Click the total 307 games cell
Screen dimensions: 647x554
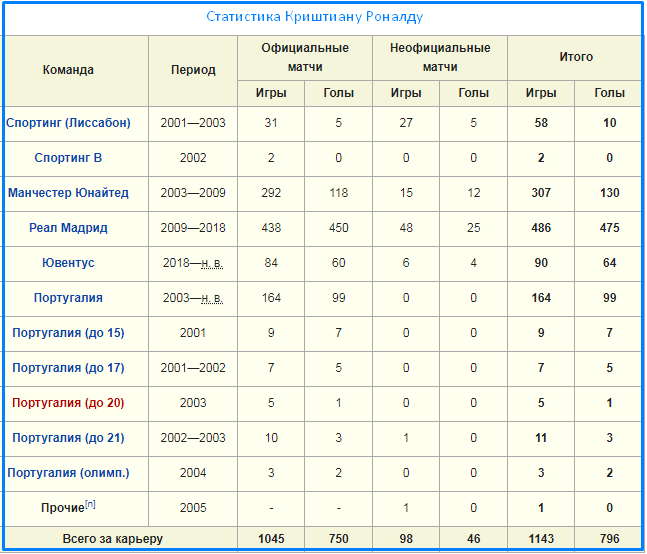point(541,193)
